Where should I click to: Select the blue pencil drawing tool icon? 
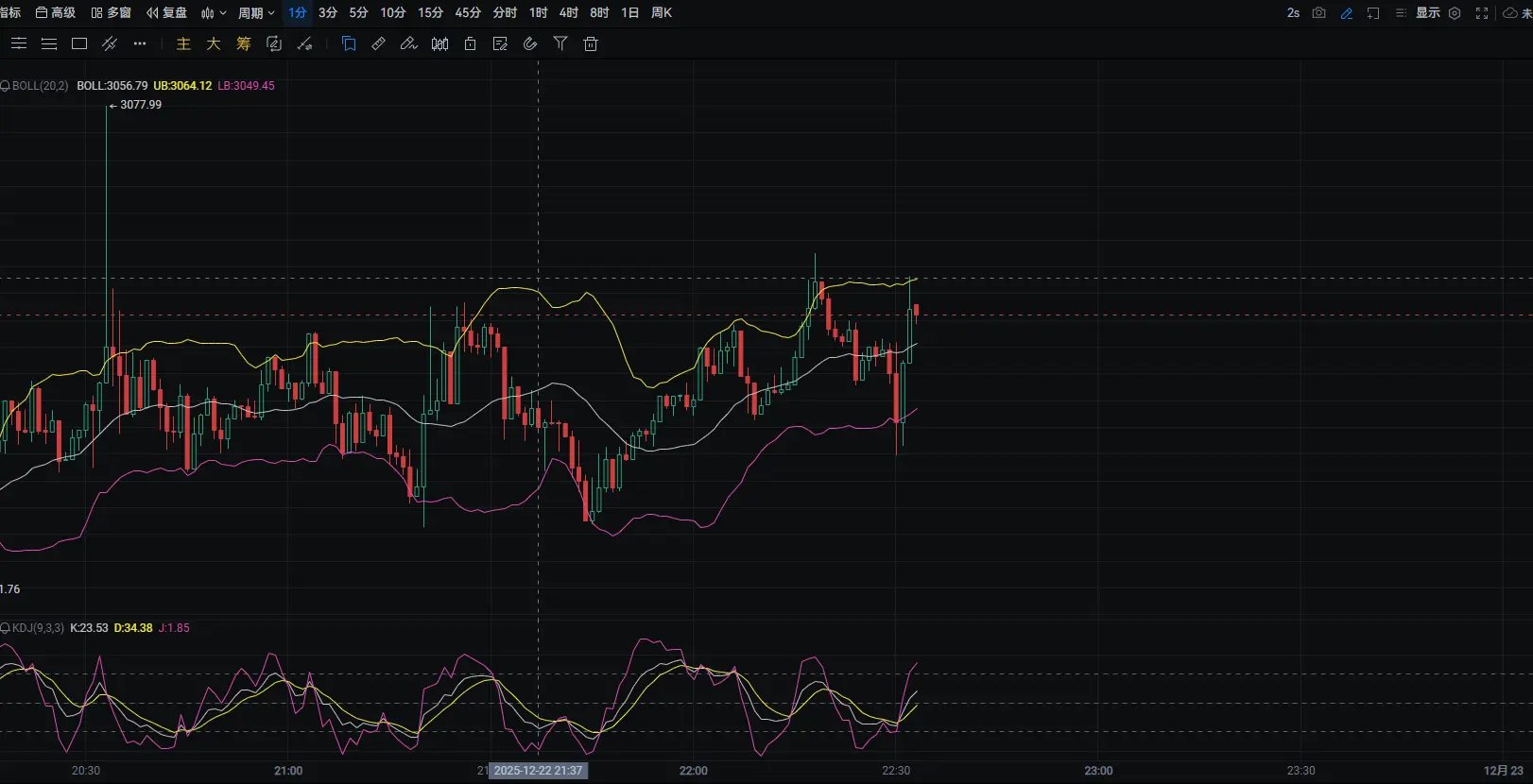coord(1347,13)
